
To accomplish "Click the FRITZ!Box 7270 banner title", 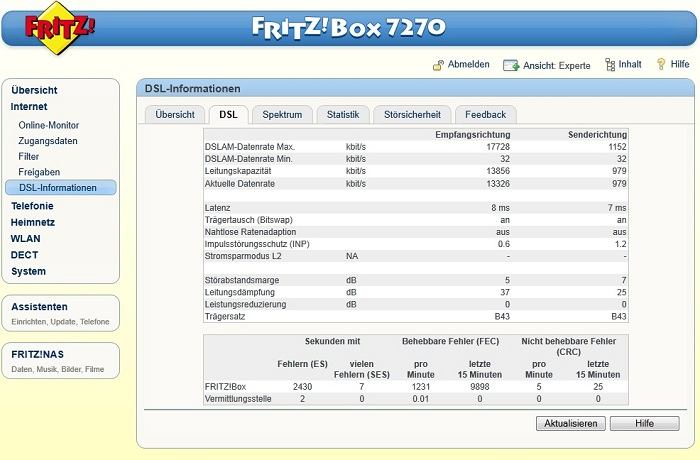I will [x=349, y=28].
